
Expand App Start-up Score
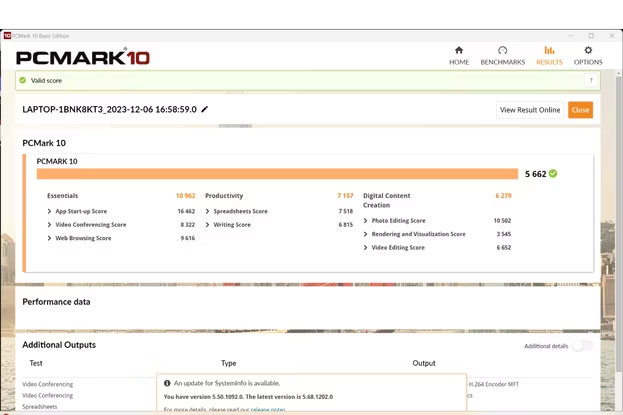(49, 211)
